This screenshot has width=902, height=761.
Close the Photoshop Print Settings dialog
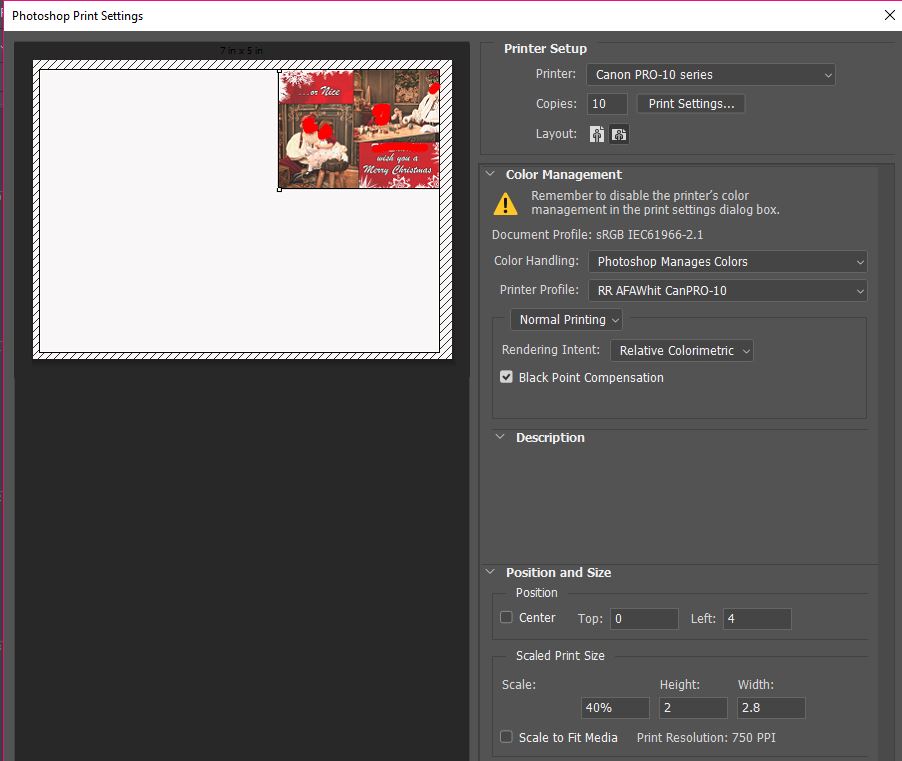tap(889, 15)
